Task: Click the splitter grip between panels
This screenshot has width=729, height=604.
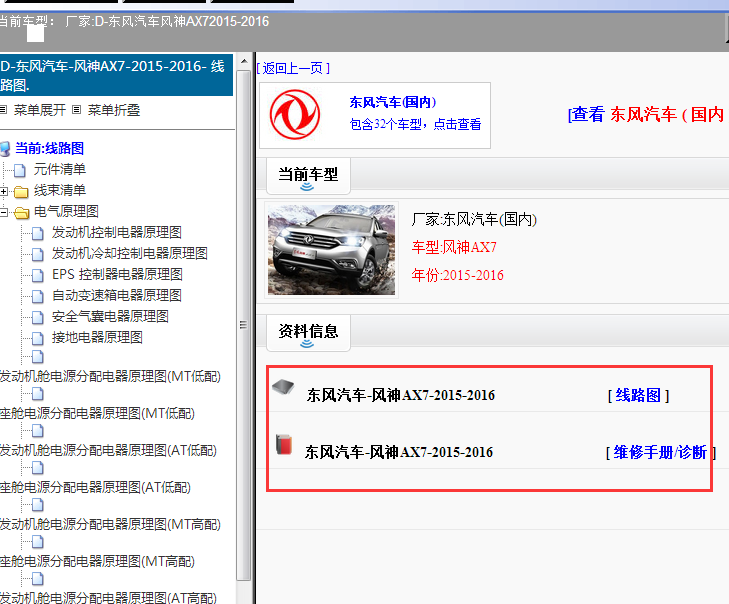Action: click(243, 325)
